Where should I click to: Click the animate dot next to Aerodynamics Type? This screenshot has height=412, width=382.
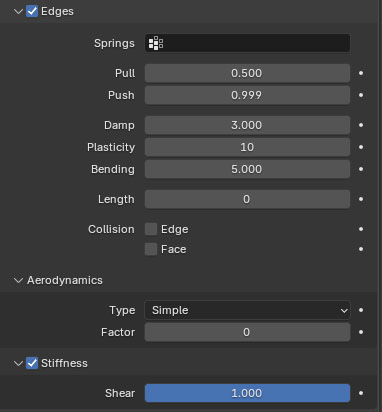361,310
